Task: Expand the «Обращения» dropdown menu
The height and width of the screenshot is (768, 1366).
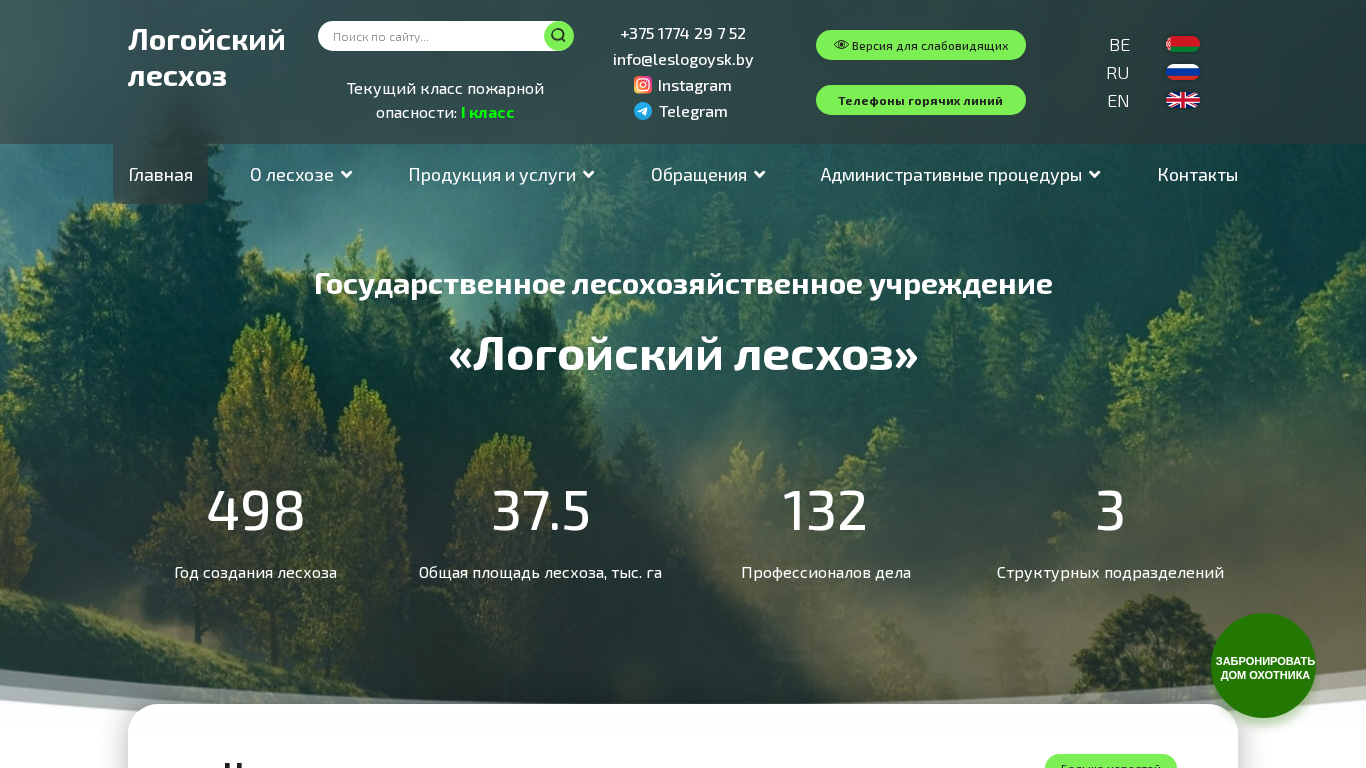Action: click(x=708, y=175)
